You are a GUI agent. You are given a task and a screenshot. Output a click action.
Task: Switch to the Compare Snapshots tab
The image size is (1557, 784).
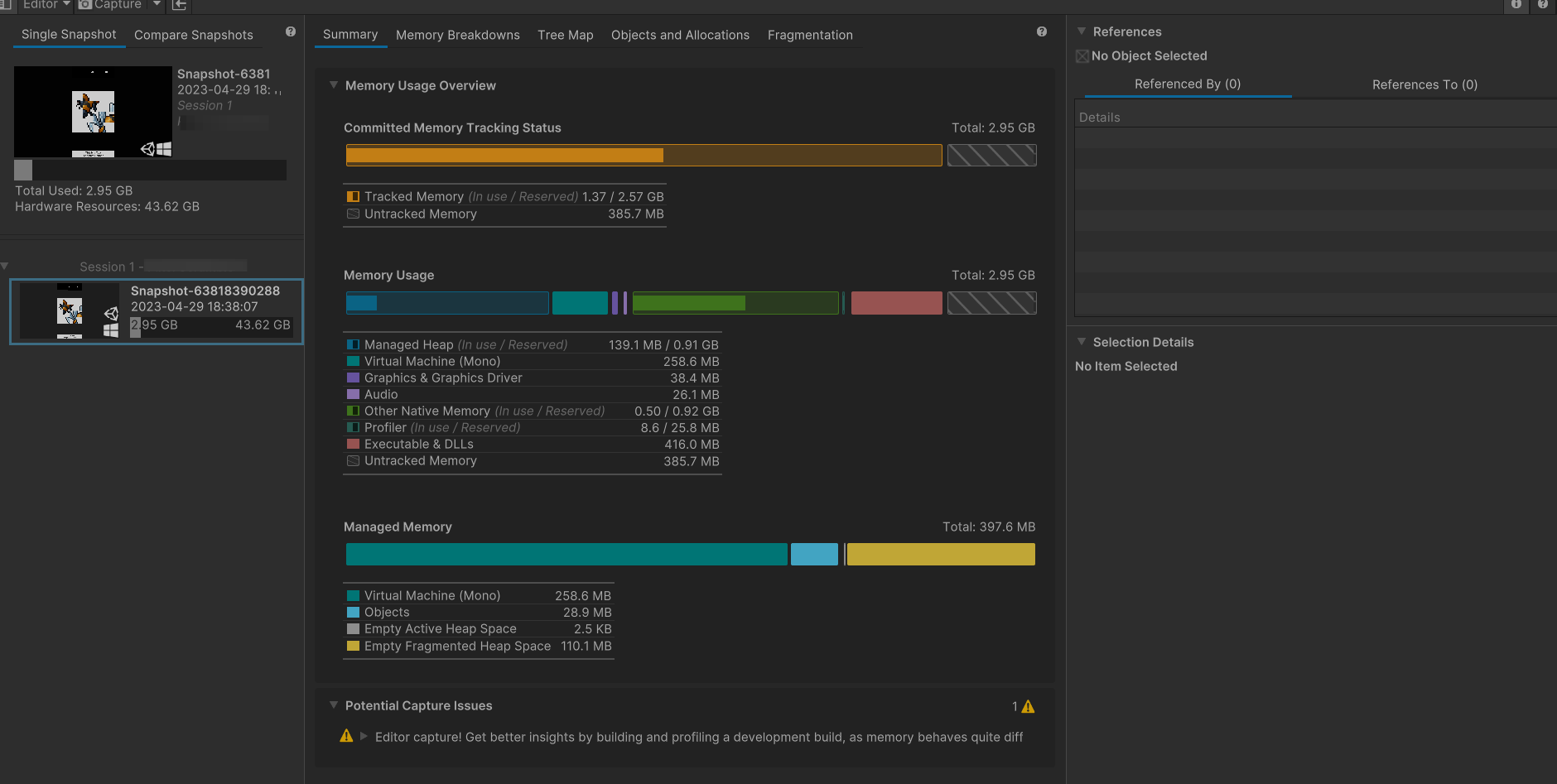[194, 35]
